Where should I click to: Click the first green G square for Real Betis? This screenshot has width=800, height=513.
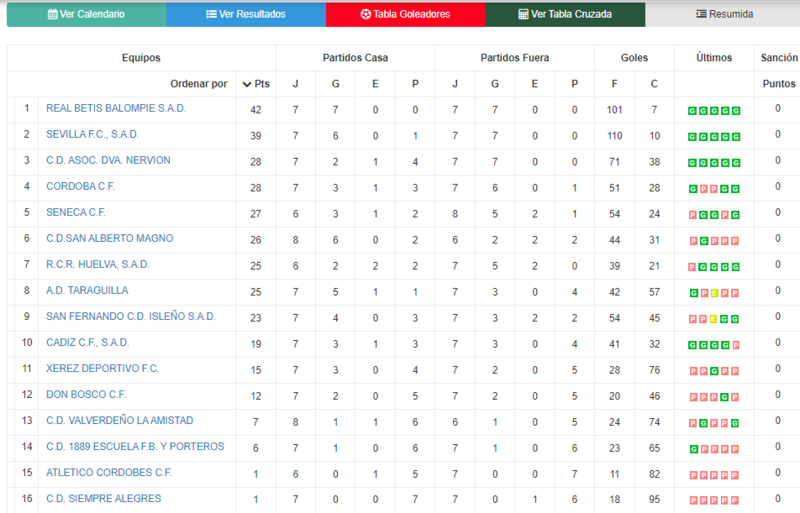(x=692, y=111)
